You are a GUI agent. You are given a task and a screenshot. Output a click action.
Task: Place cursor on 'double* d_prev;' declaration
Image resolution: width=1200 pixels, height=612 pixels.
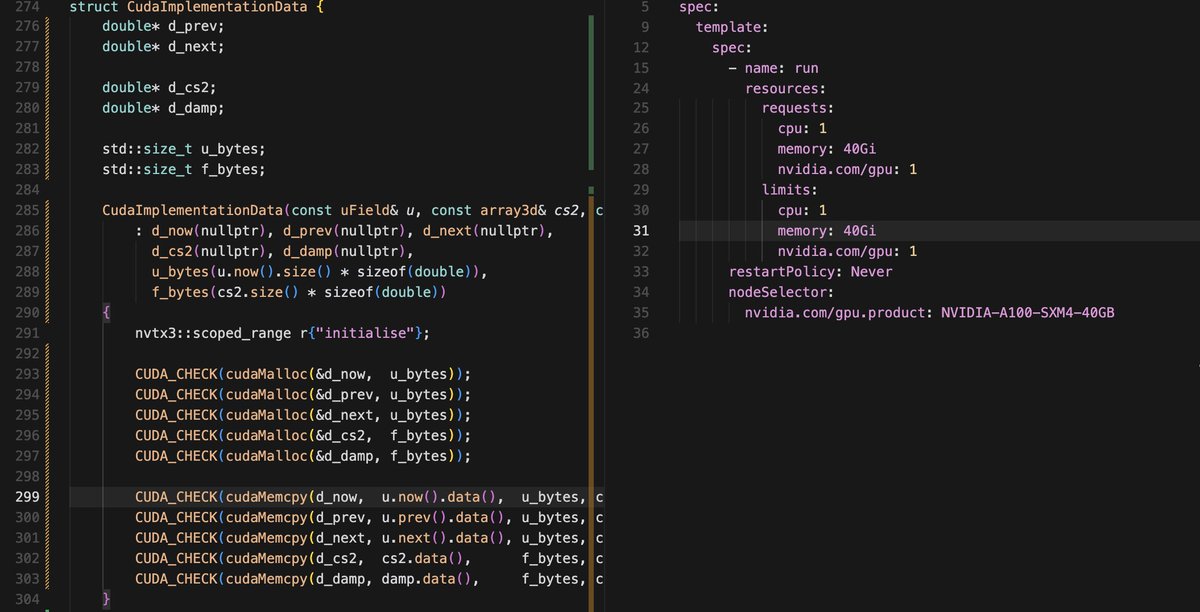point(163,26)
